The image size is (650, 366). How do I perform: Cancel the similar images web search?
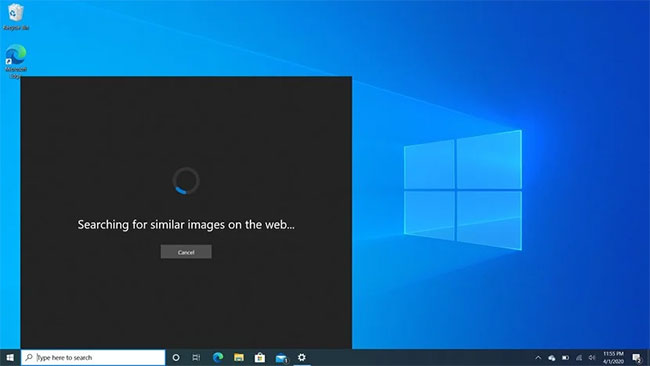point(186,252)
